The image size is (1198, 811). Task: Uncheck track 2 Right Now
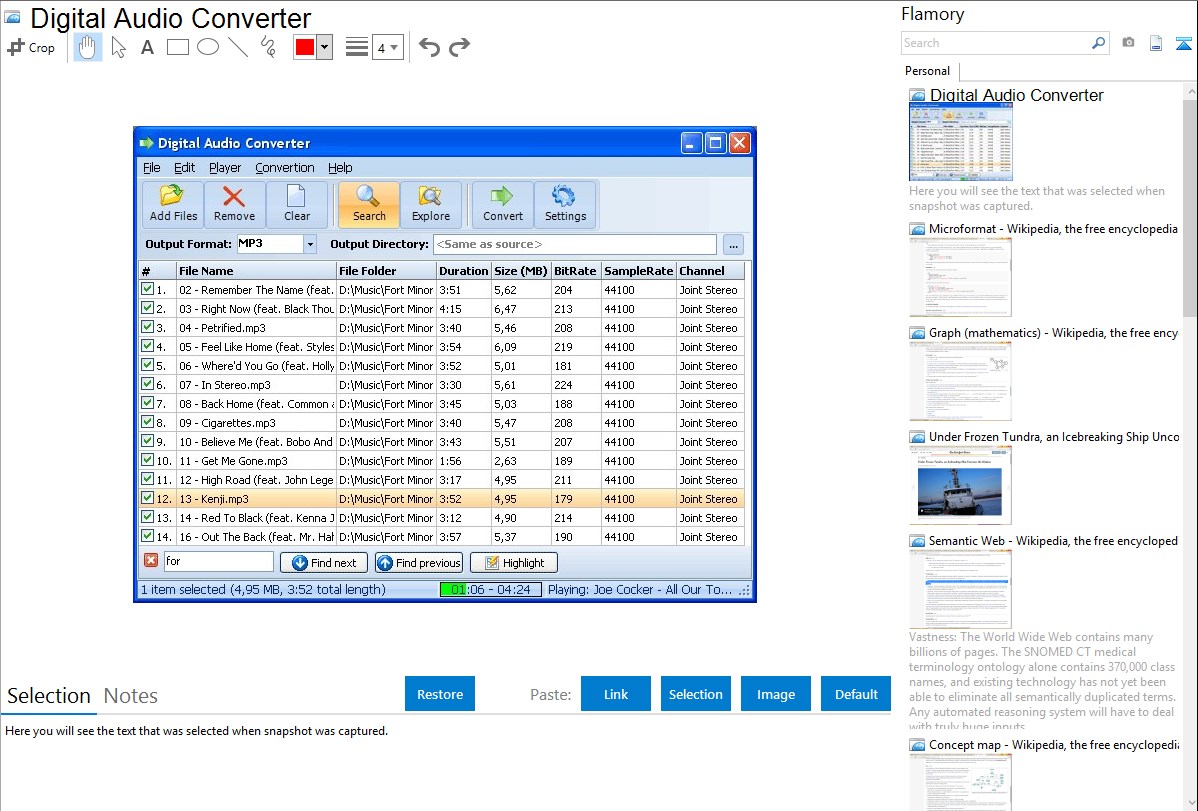click(147, 308)
